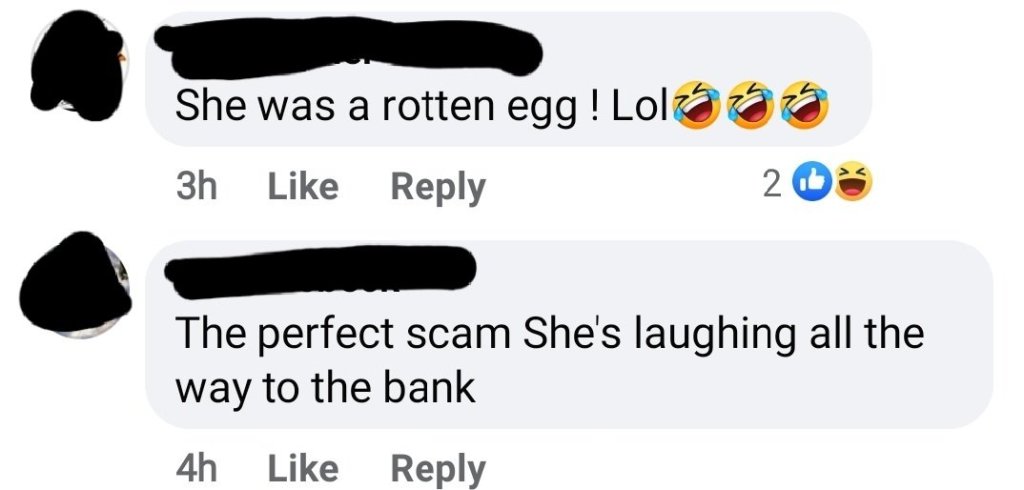
Task: Click the 'way to the bank' text line
Action: coord(325,389)
